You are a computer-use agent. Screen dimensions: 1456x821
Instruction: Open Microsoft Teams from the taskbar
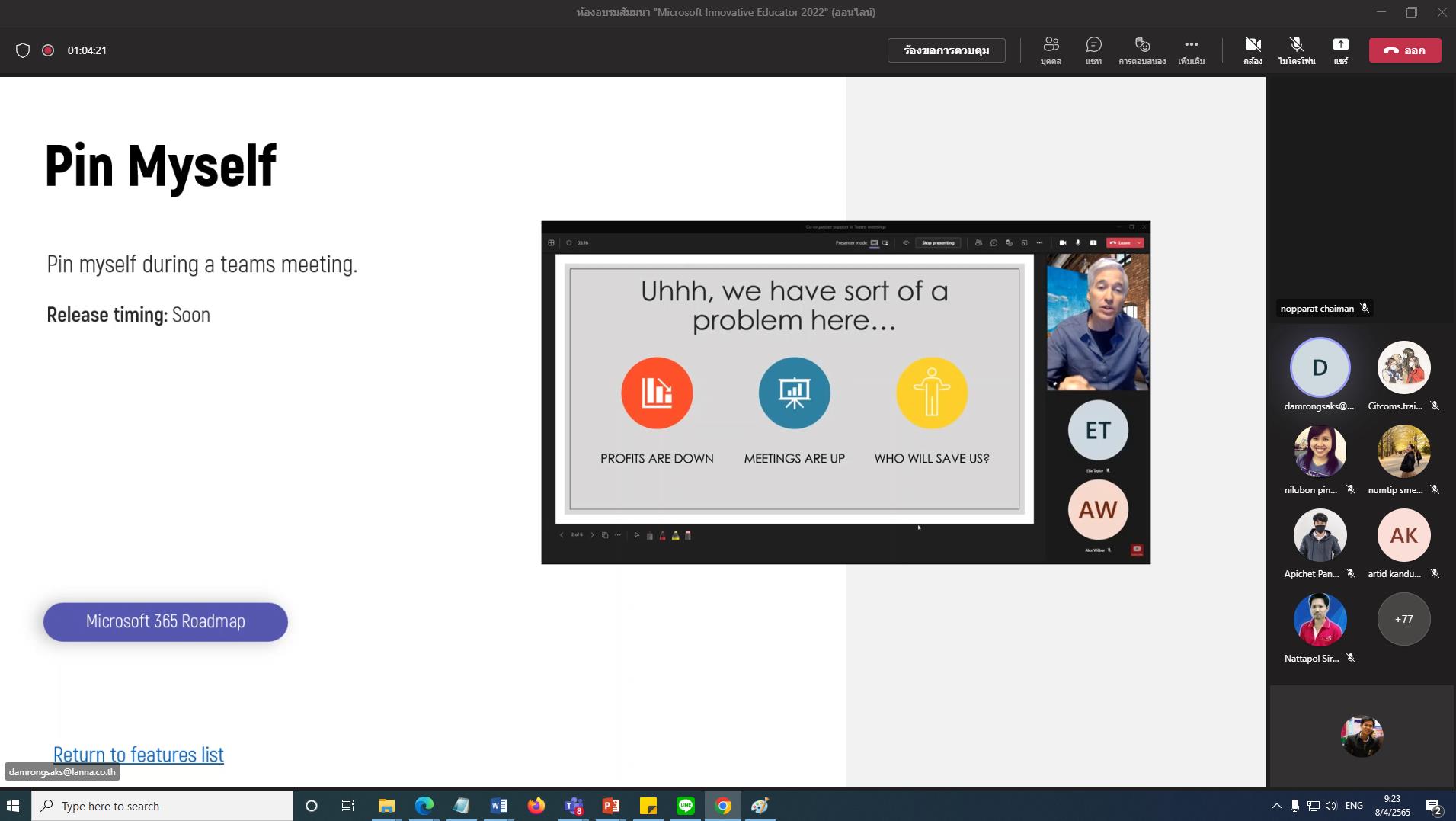point(574,806)
